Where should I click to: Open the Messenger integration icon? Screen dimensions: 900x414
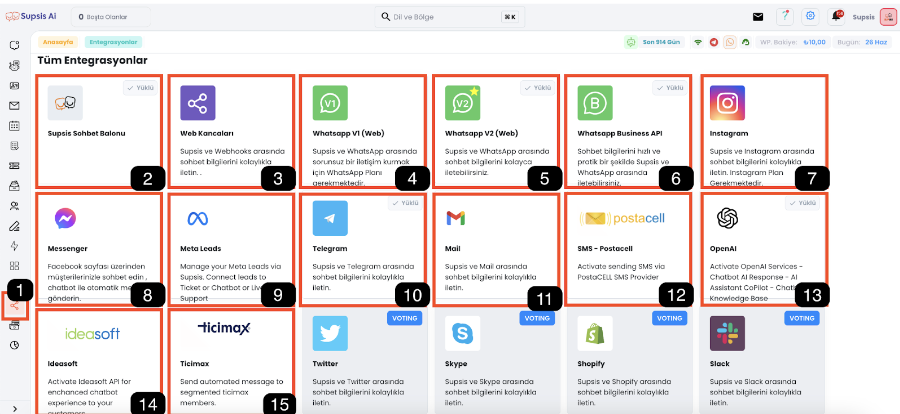coord(65,218)
